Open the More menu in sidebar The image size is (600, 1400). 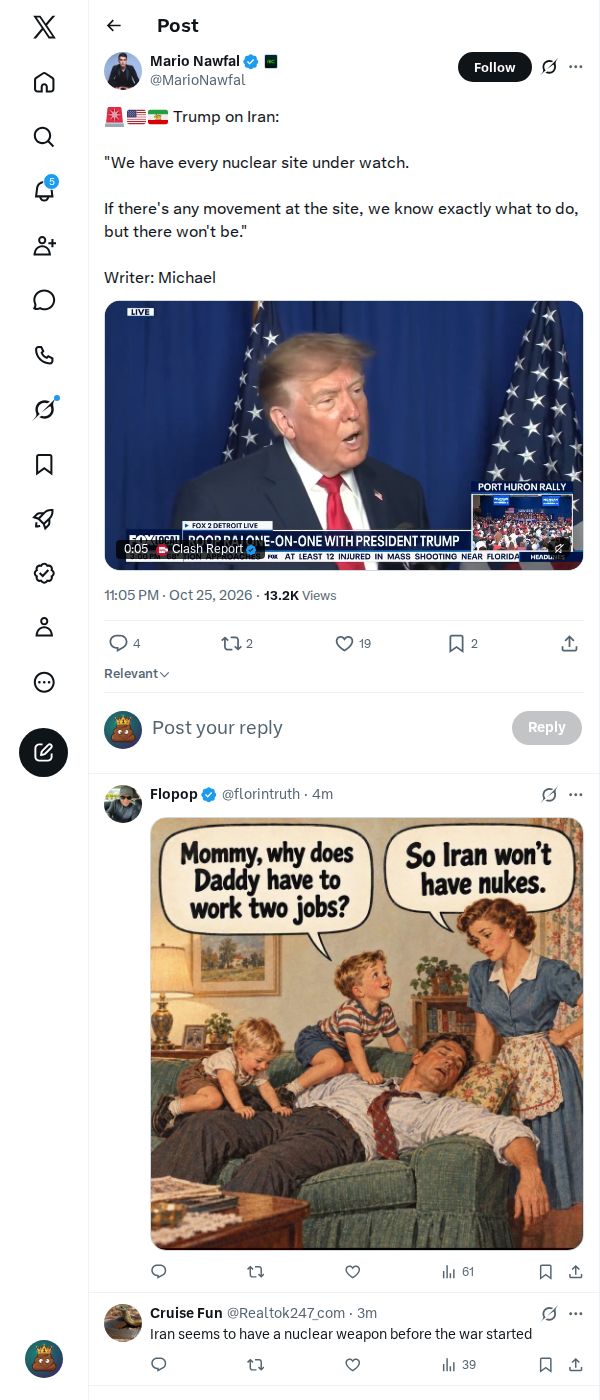44,682
